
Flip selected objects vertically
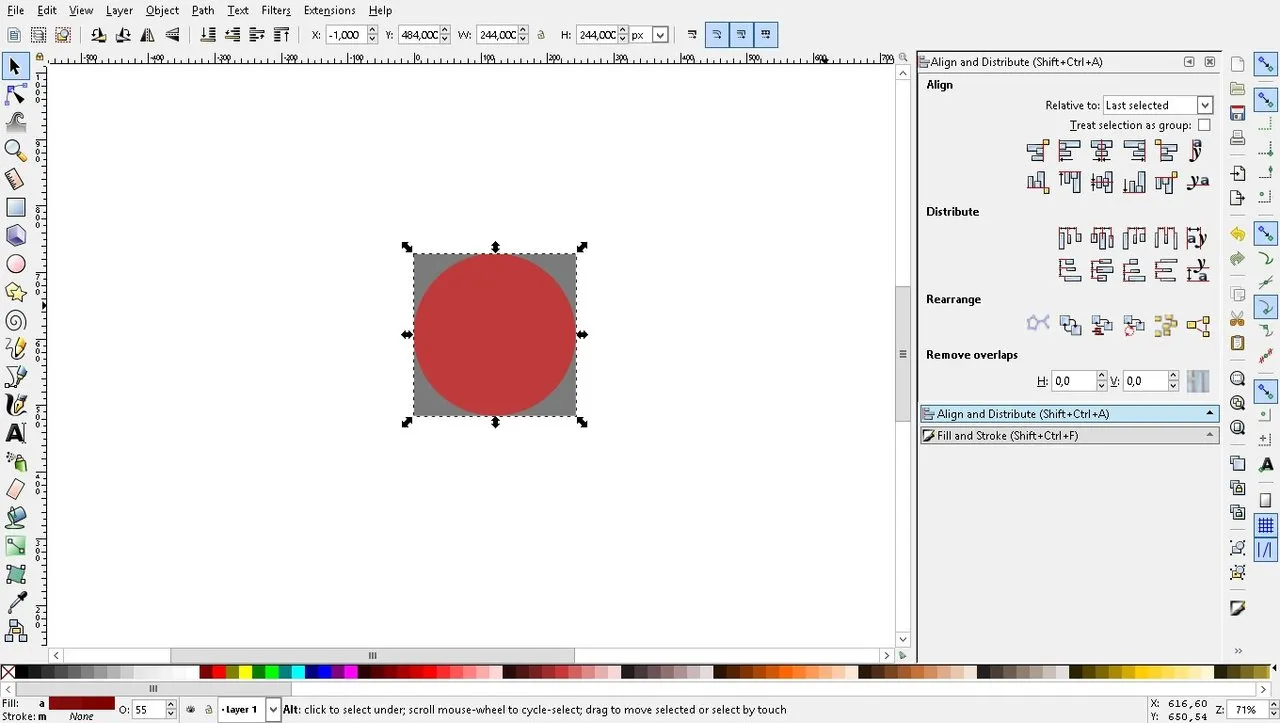[172, 34]
